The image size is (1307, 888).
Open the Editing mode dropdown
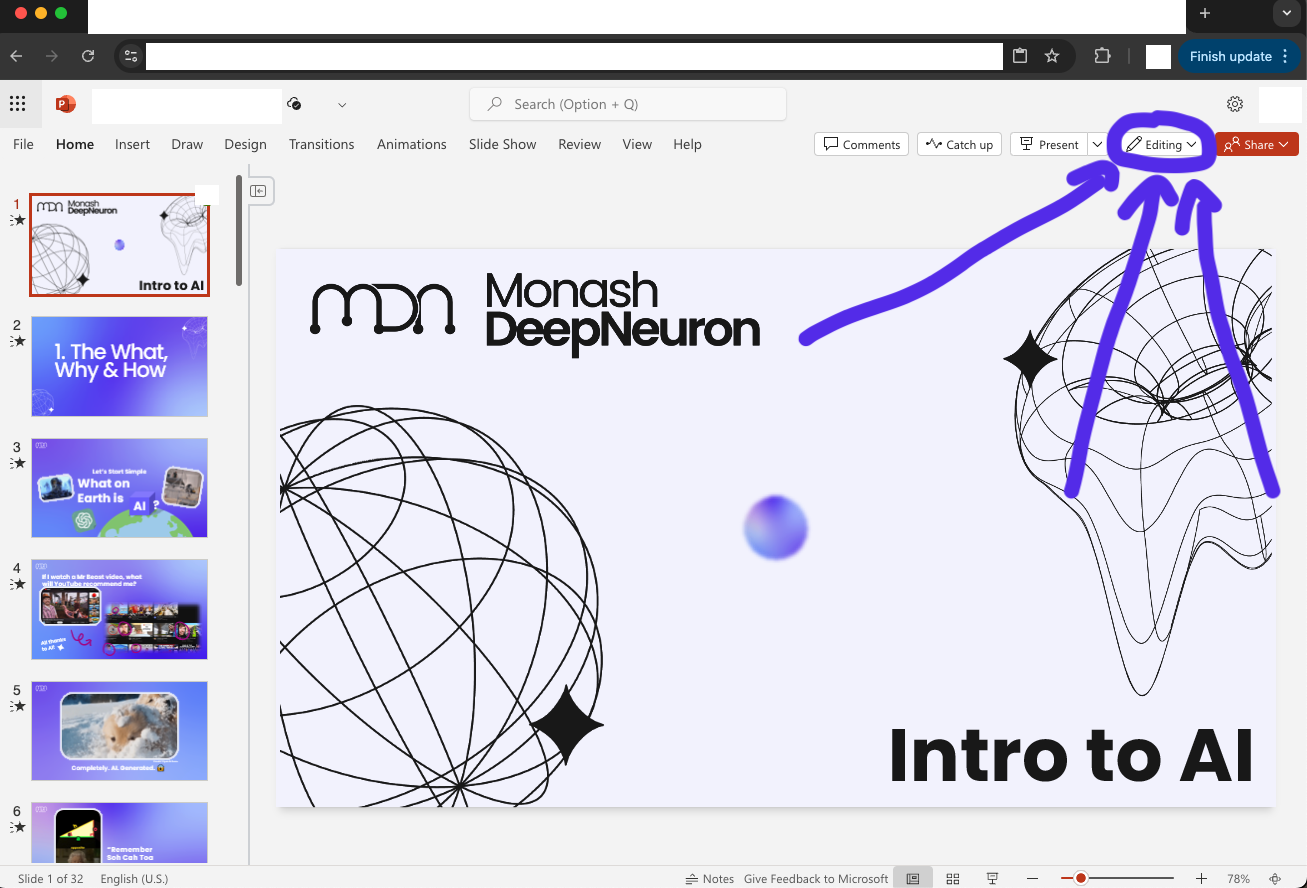click(x=1161, y=144)
